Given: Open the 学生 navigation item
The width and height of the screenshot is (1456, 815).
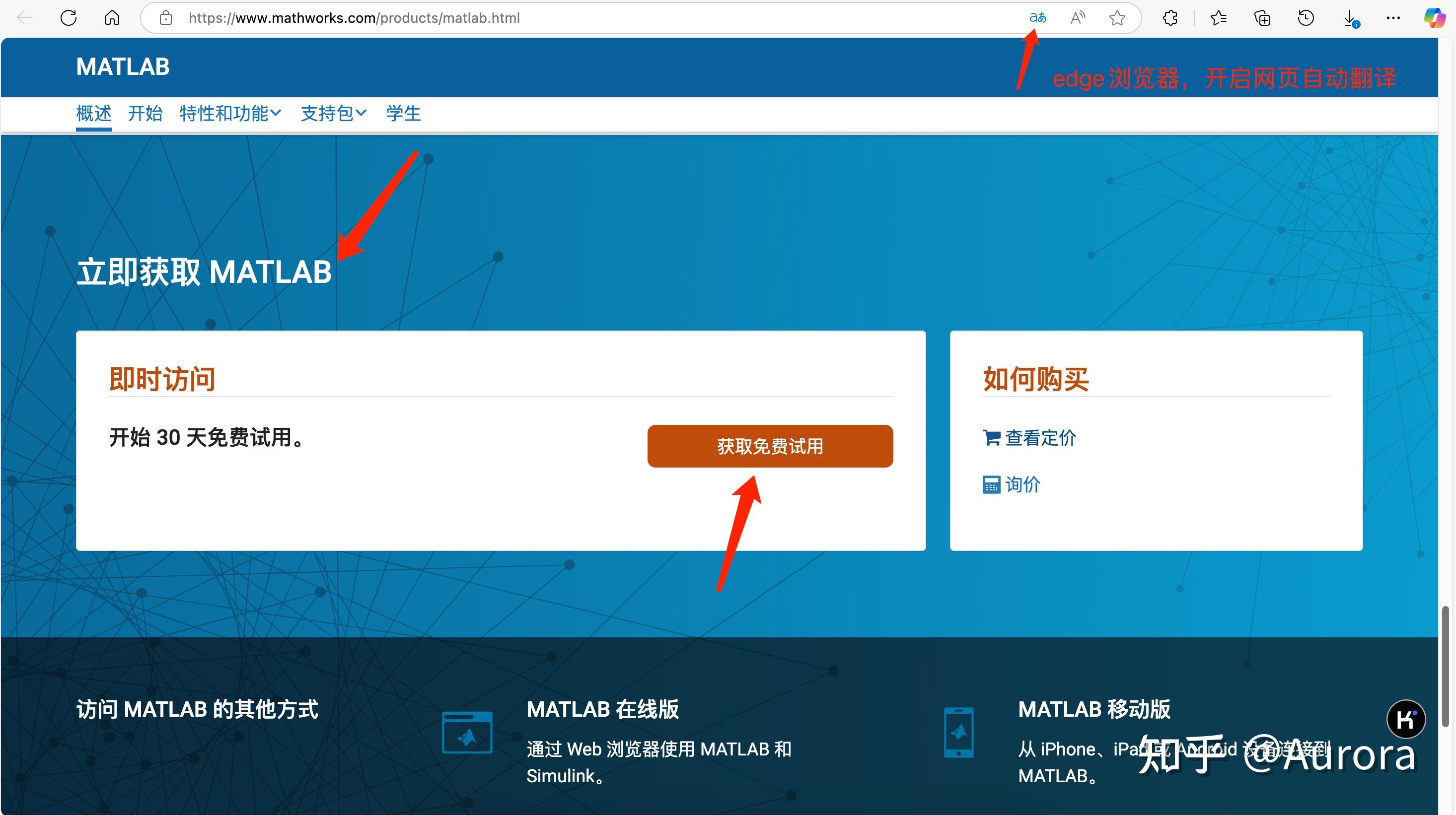Looking at the screenshot, I should [x=403, y=113].
